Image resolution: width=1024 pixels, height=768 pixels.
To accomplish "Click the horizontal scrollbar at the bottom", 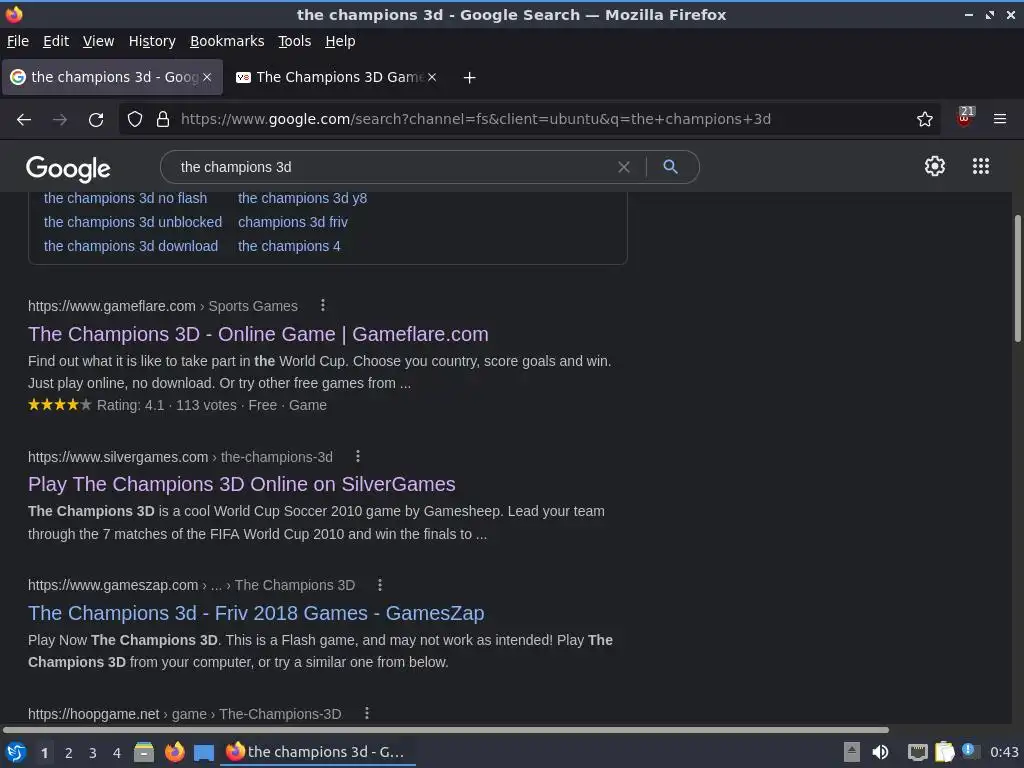I will point(446,729).
